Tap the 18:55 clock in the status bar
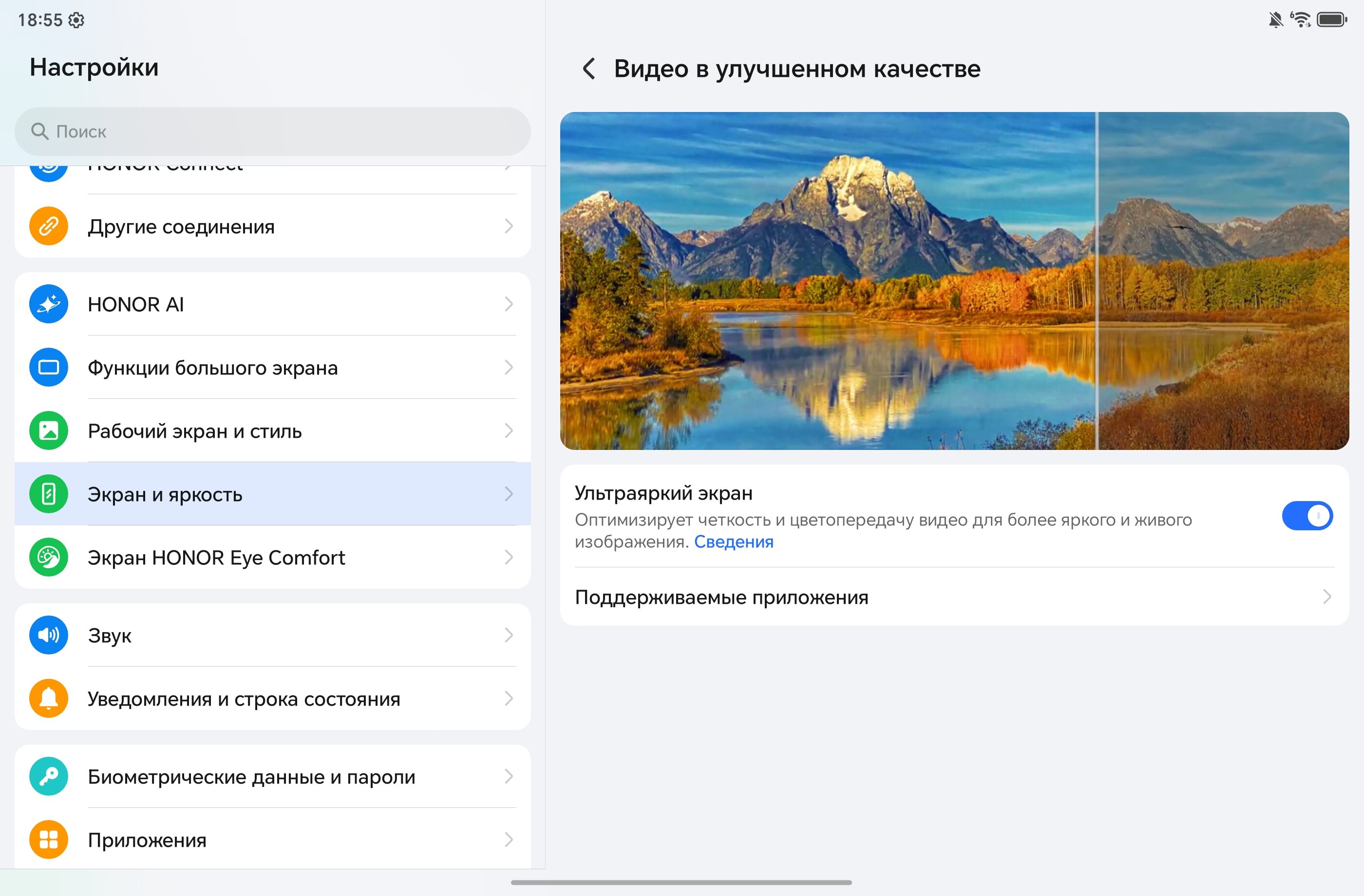This screenshot has height=896, width=1364. (40, 20)
